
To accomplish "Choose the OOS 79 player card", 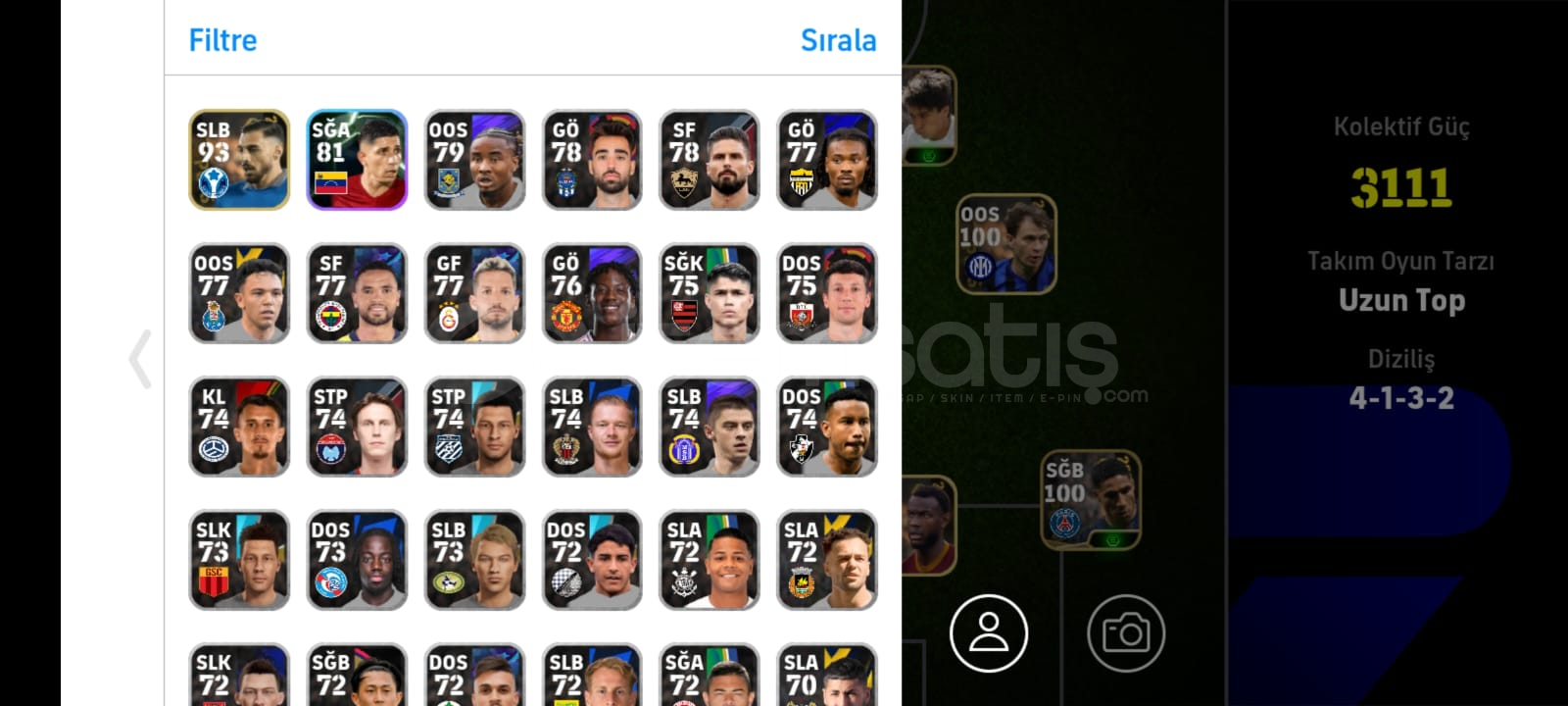I will click(x=474, y=160).
